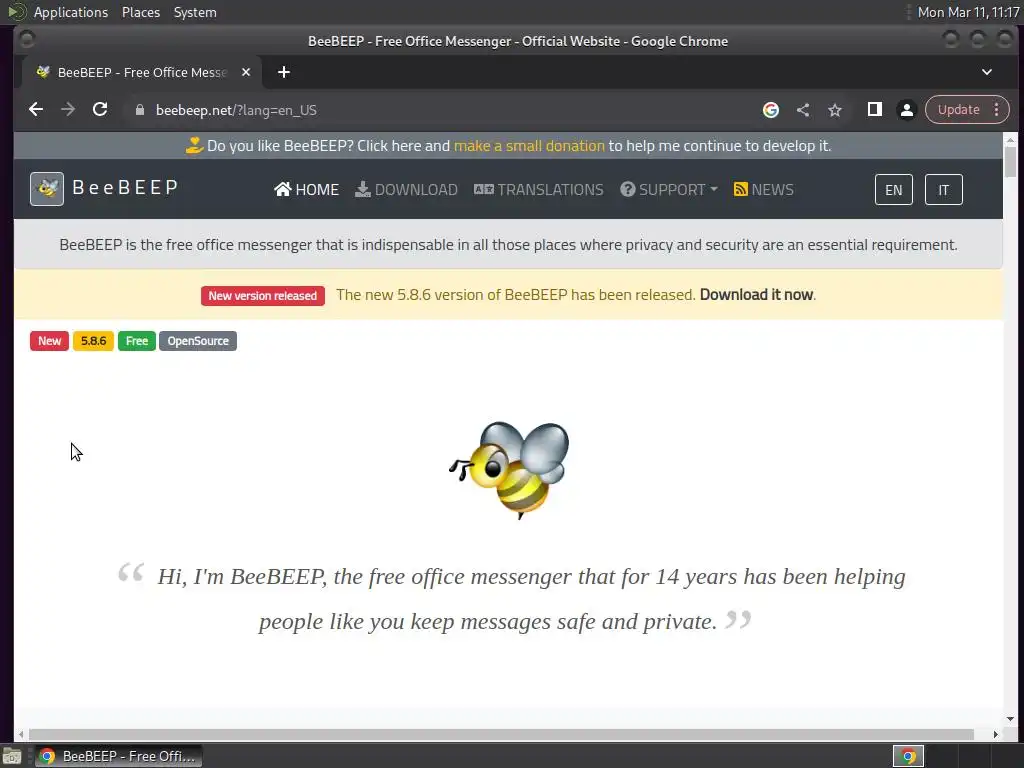The width and height of the screenshot is (1024, 768).
Task: Click the scroll left arrow
Action: click(21, 734)
